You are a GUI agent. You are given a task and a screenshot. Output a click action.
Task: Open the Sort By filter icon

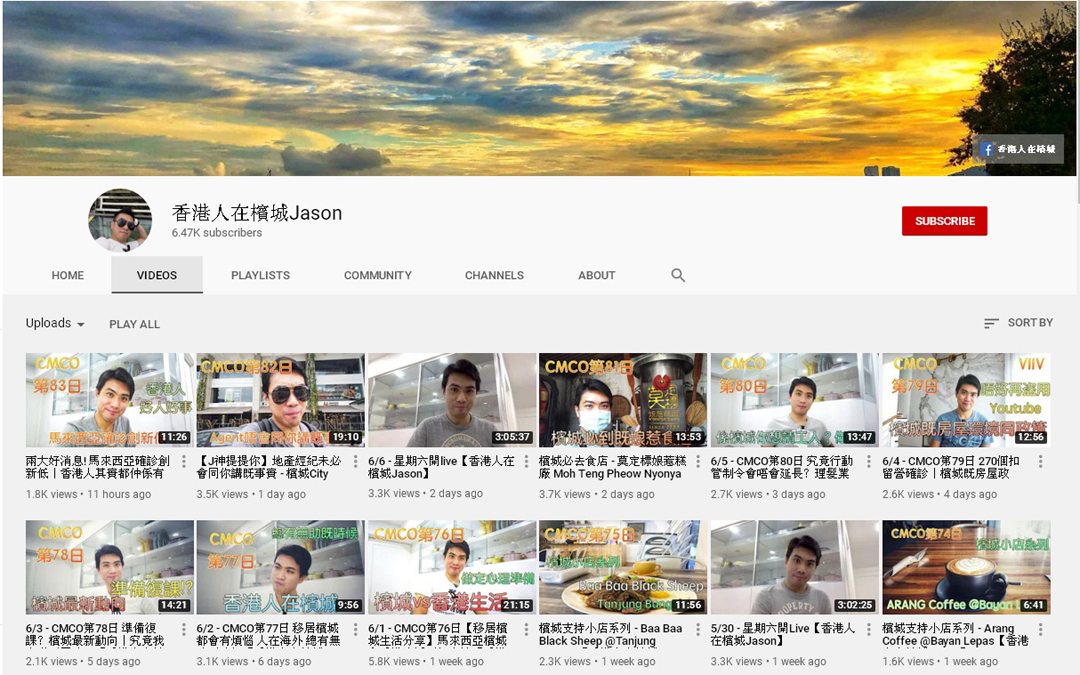[x=991, y=323]
